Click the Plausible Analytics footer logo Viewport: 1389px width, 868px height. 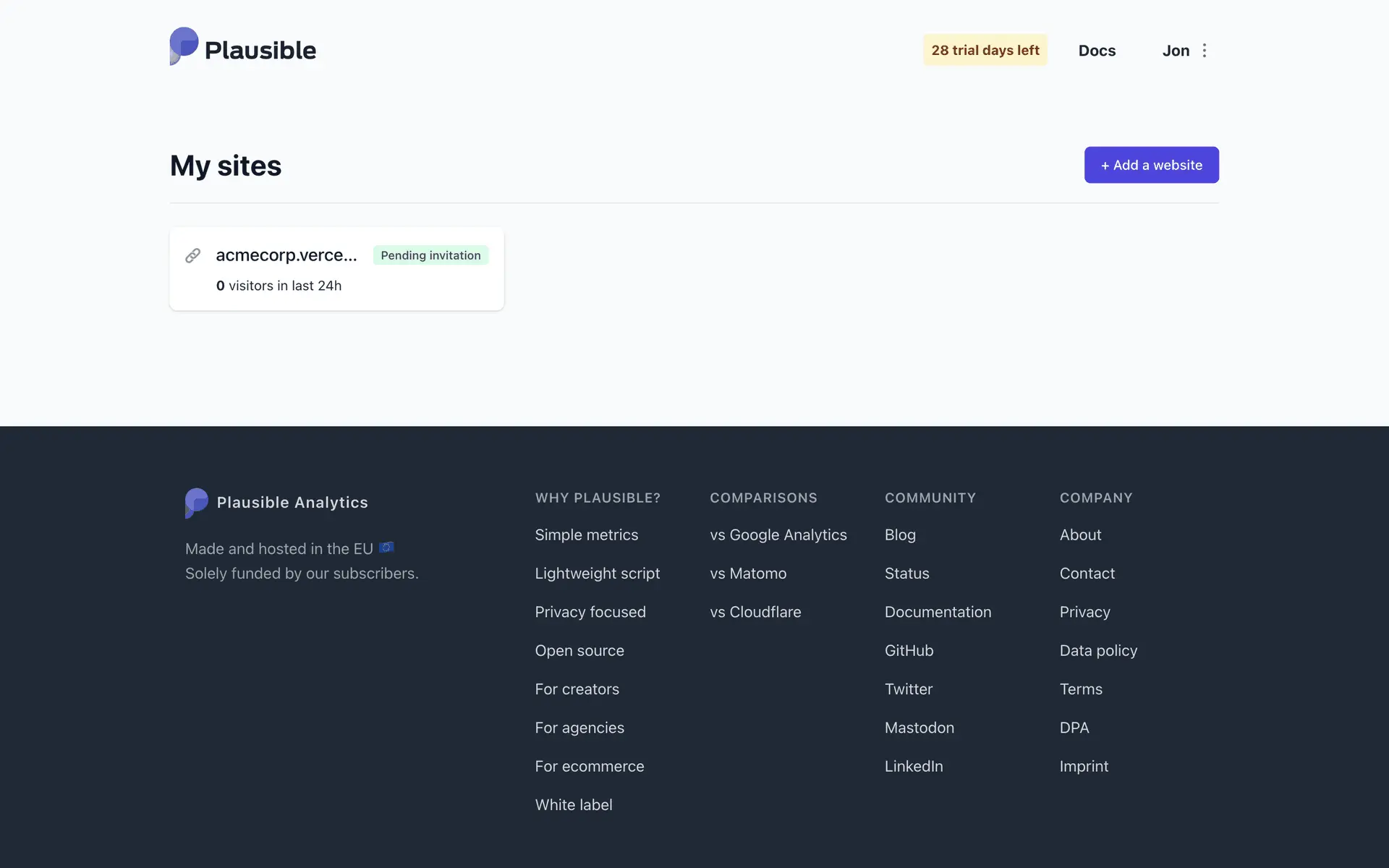click(x=276, y=503)
